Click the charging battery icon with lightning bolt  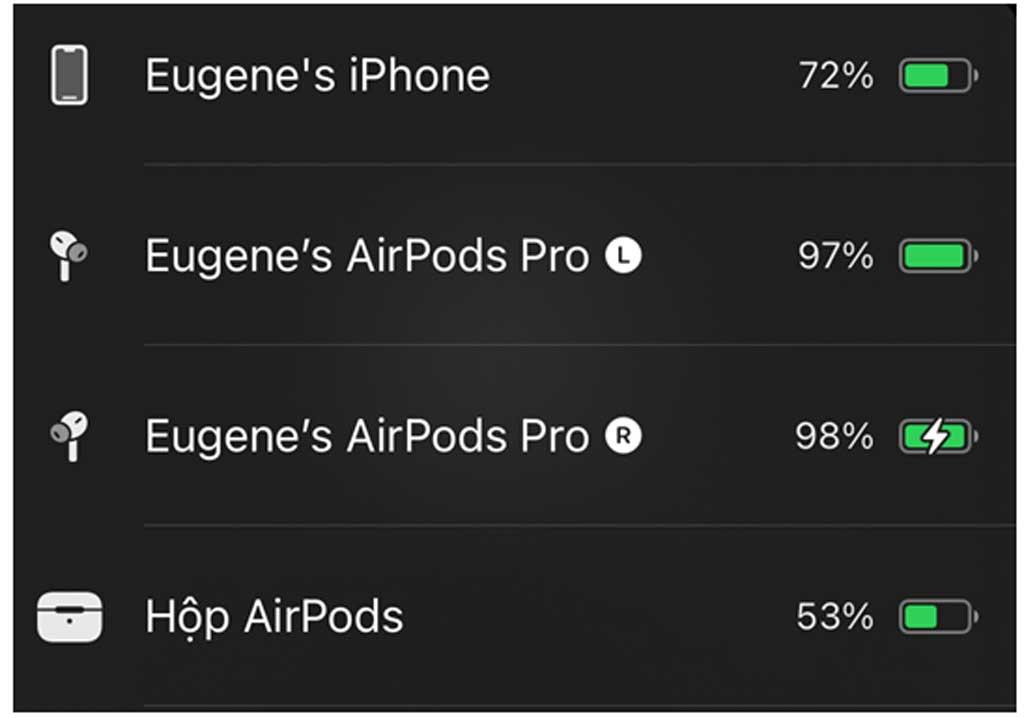[938, 436]
